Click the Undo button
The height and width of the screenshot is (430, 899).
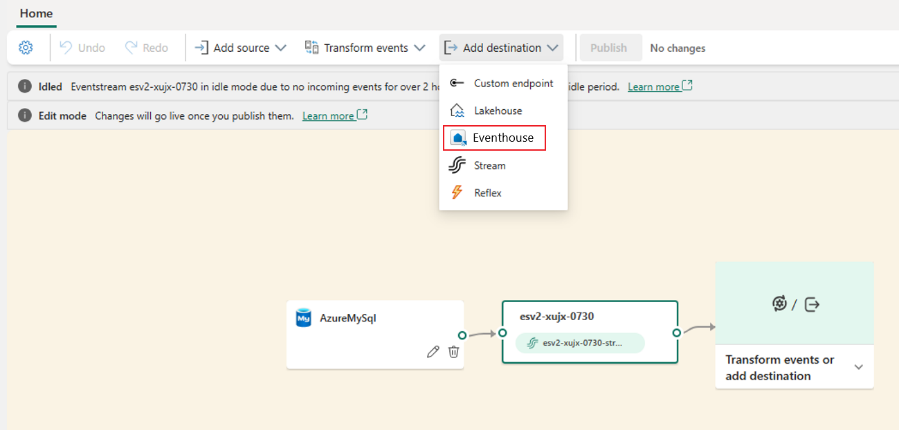pyautogui.click(x=83, y=48)
